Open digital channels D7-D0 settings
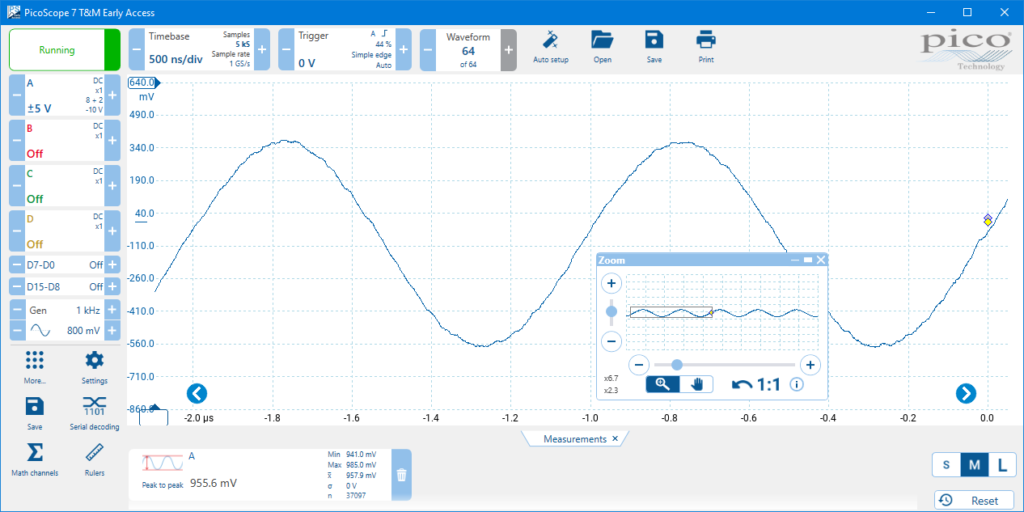Image resolution: width=1024 pixels, height=512 pixels. pos(65,265)
